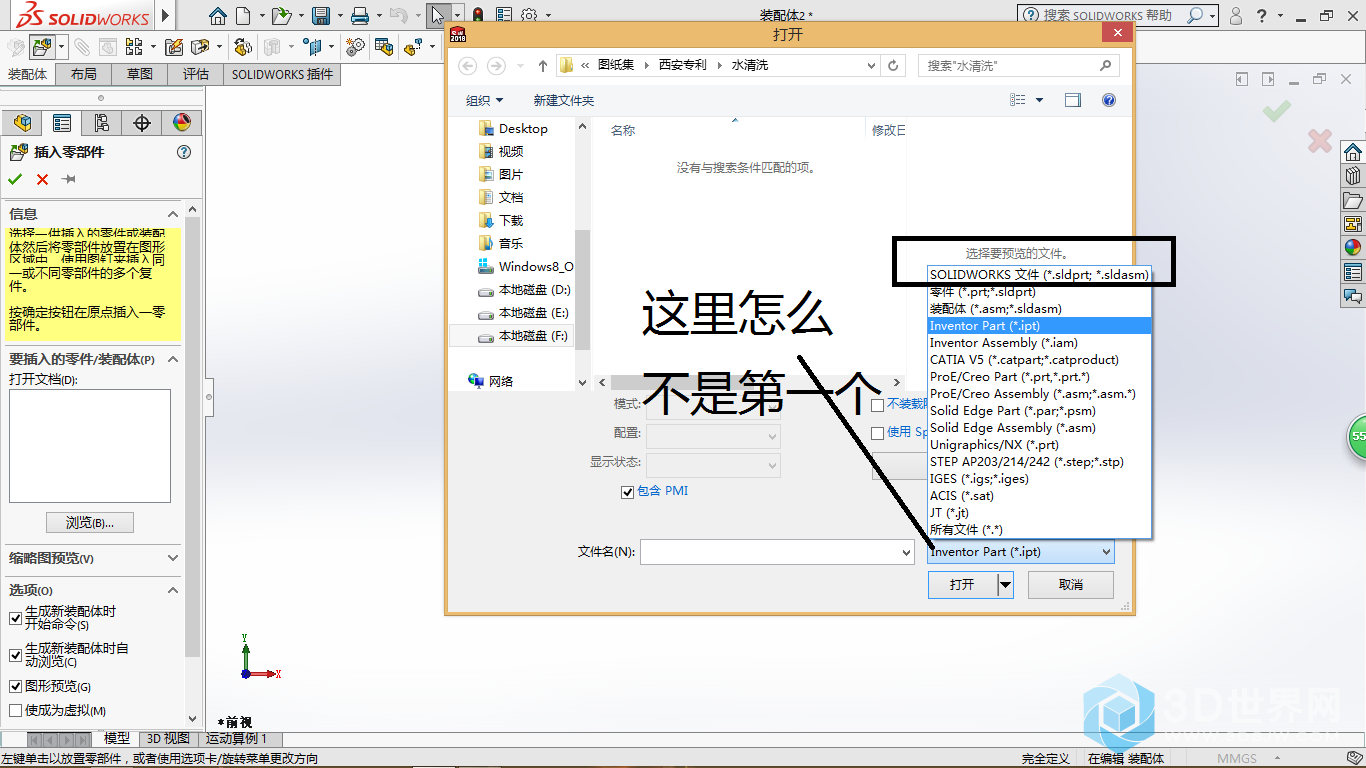Switch to the 评估 tab
1366x768 pixels.
pyautogui.click(x=196, y=75)
